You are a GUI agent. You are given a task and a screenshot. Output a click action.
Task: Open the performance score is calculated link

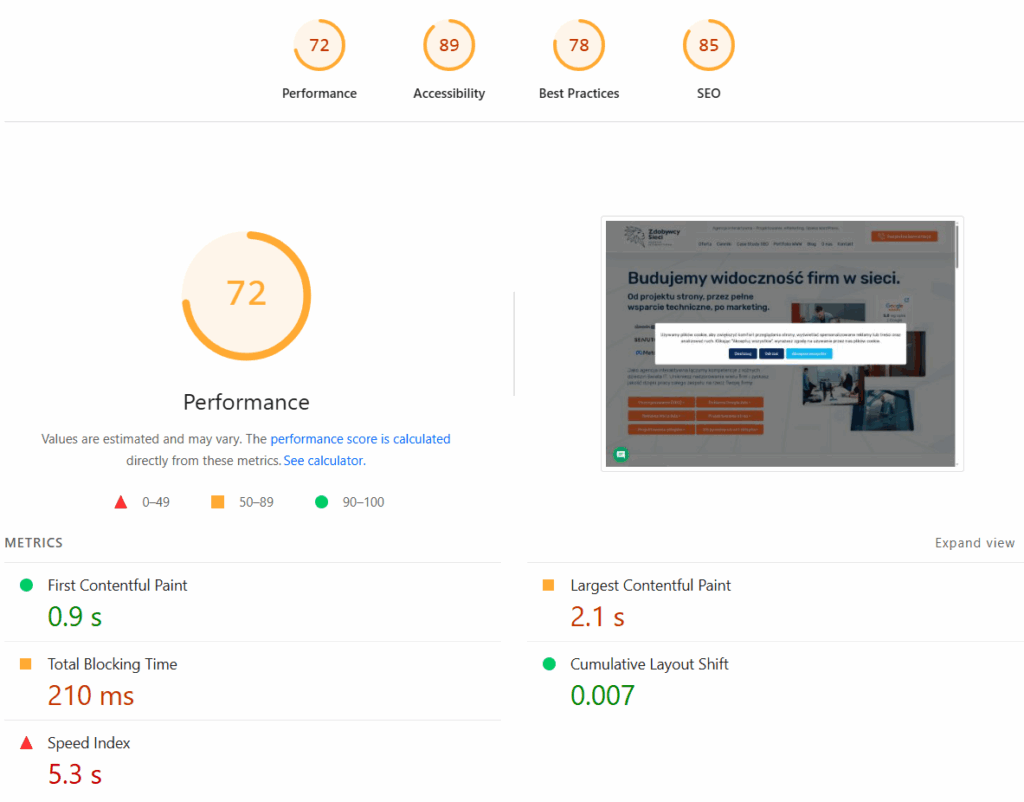(x=360, y=438)
